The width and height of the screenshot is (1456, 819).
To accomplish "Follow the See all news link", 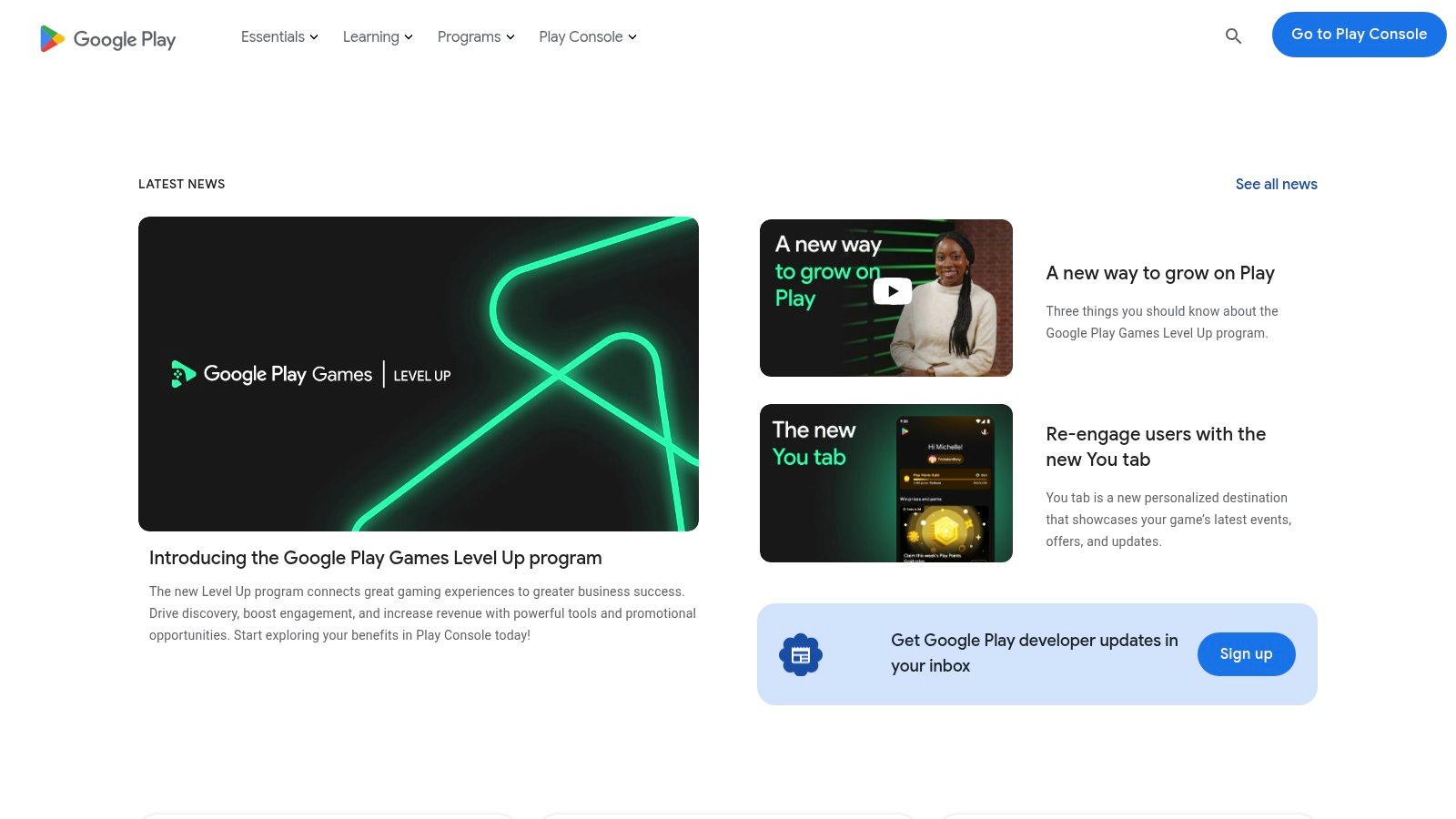I will (1276, 184).
